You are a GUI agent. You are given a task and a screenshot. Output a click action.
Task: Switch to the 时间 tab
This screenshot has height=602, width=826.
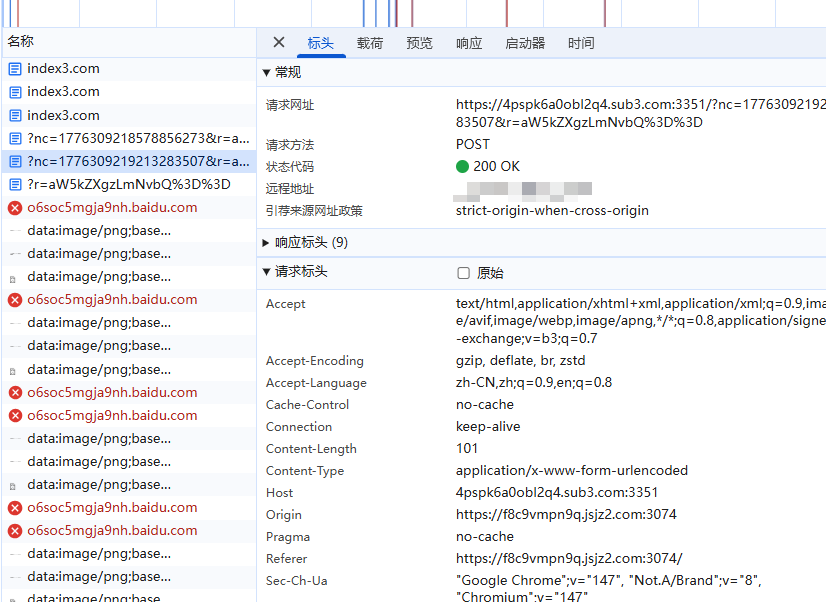[x=581, y=43]
